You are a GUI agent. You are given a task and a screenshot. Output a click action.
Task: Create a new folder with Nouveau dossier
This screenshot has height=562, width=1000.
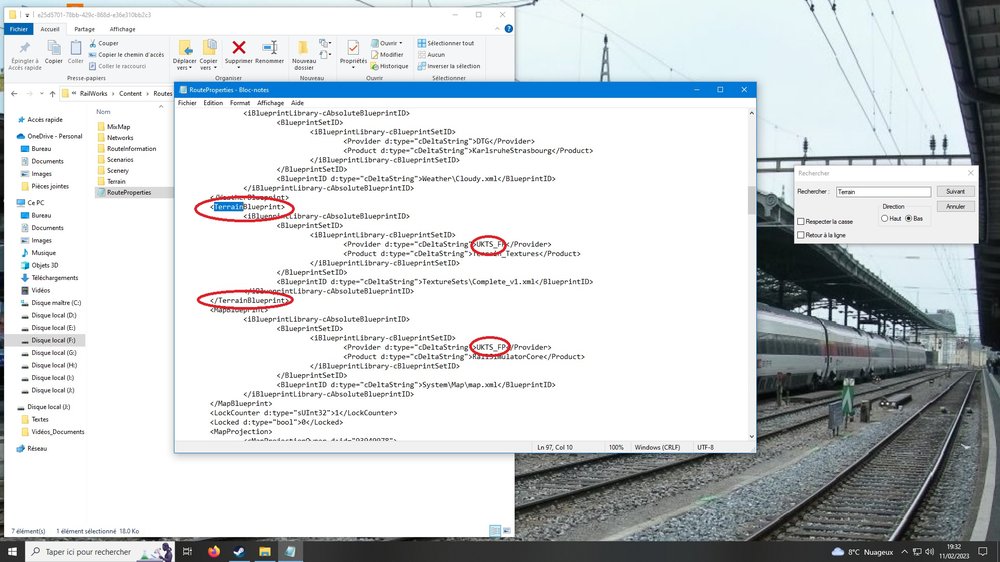click(x=305, y=48)
